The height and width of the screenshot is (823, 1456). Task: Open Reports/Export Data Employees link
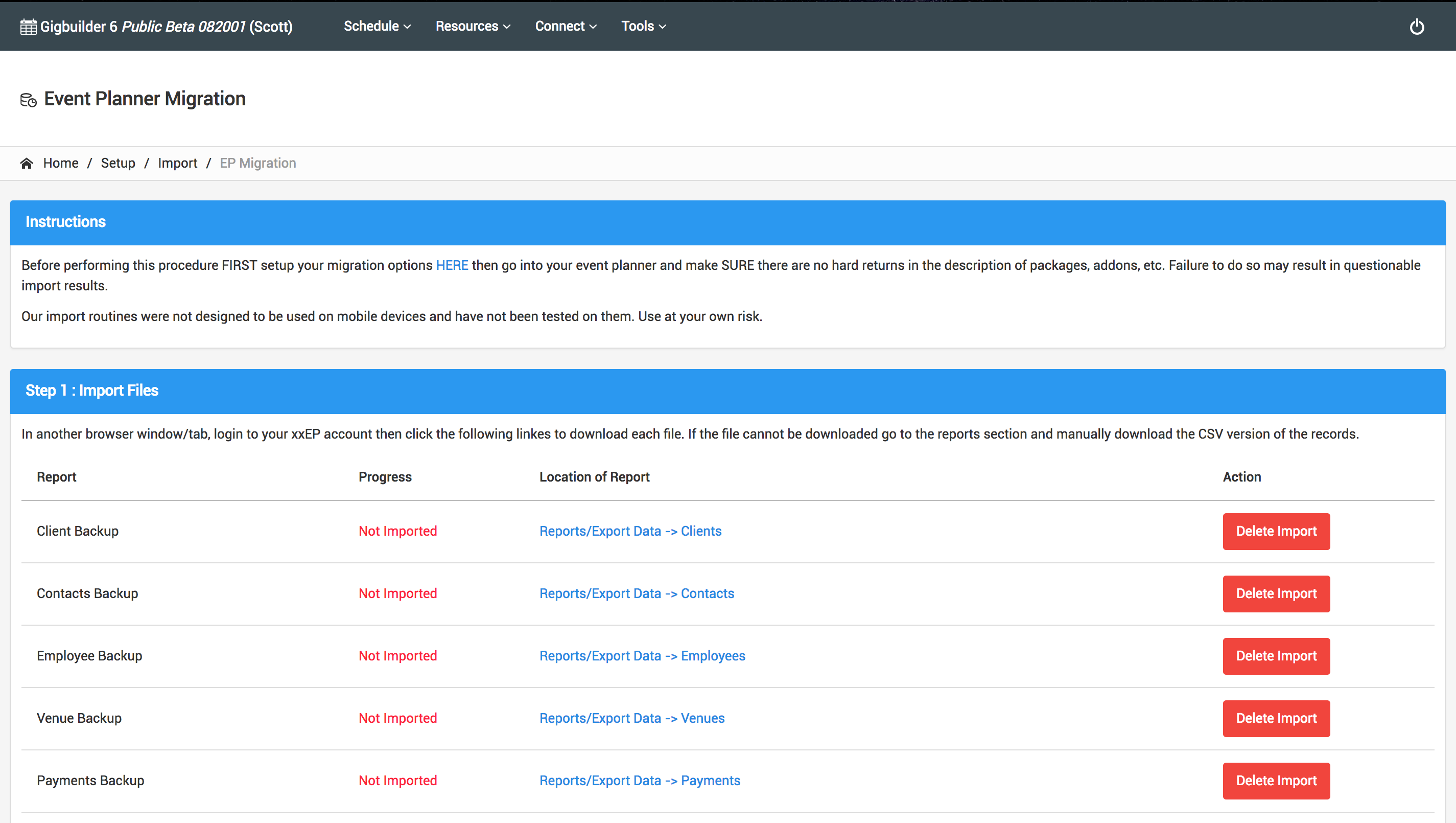point(642,655)
